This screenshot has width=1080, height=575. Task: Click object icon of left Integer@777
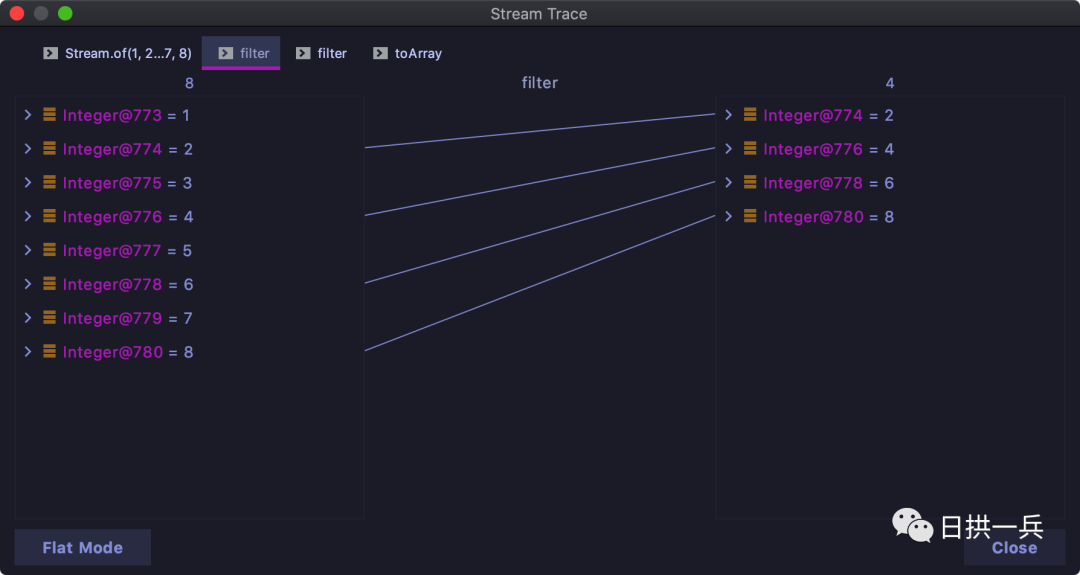coord(49,249)
